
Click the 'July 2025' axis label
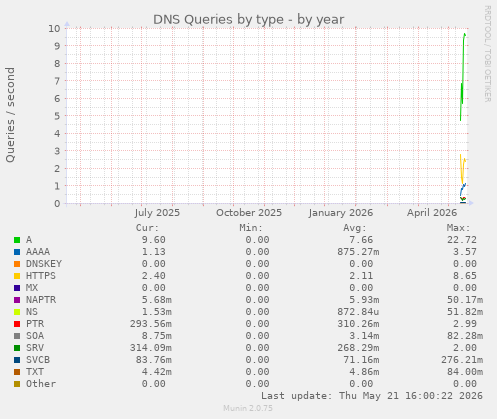[x=157, y=213]
